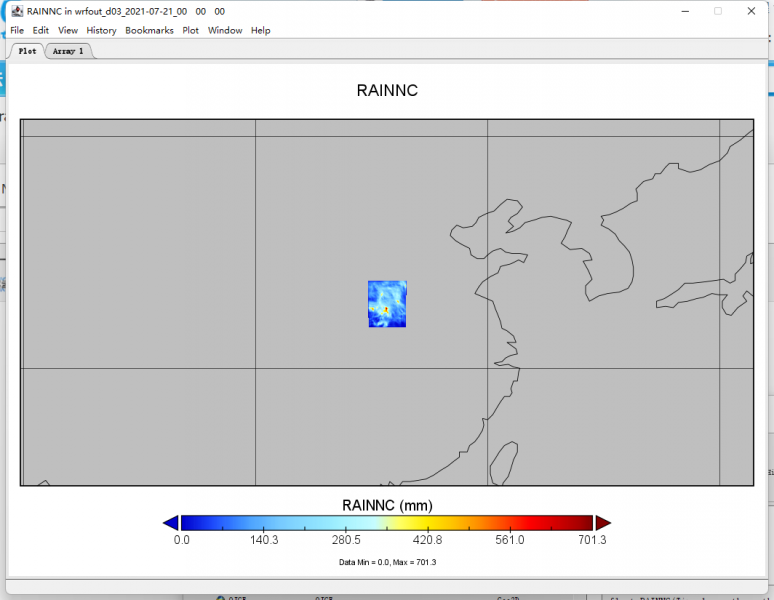Viewport: 774px width, 600px height.
Task: Click the dark red right arrow of color scale
Action: click(603, 523)
